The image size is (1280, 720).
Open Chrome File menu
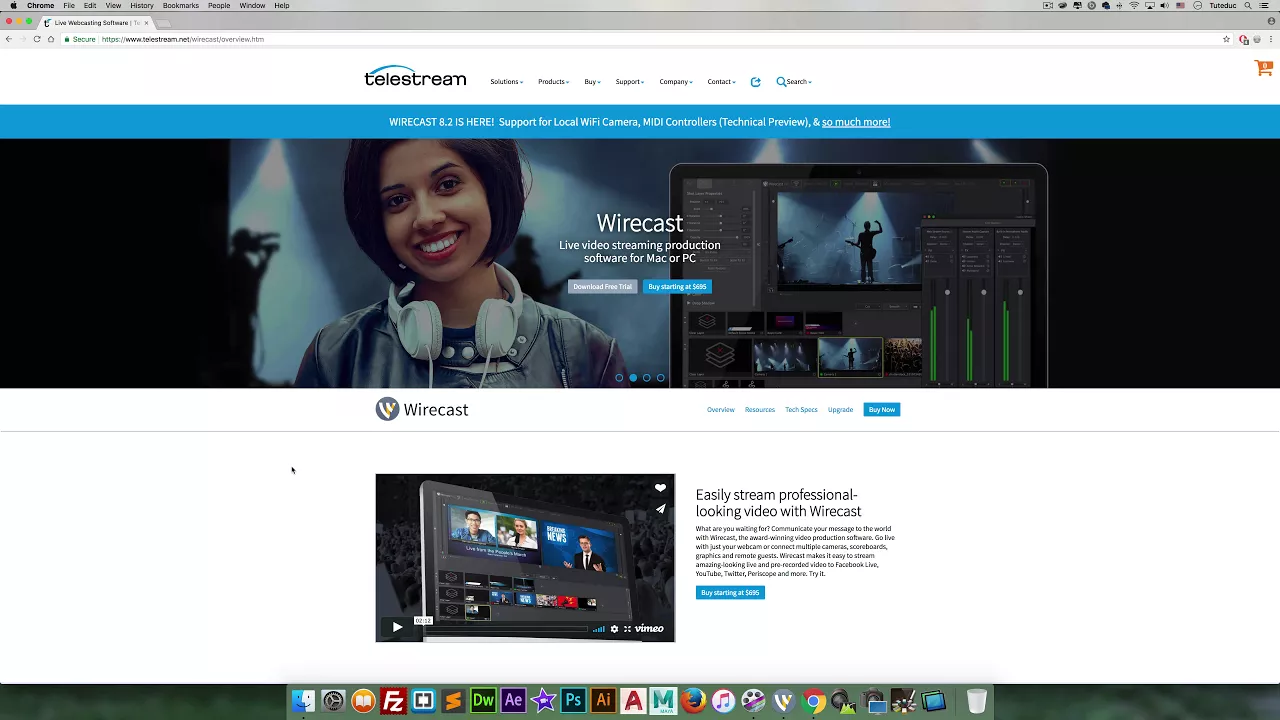69,6
